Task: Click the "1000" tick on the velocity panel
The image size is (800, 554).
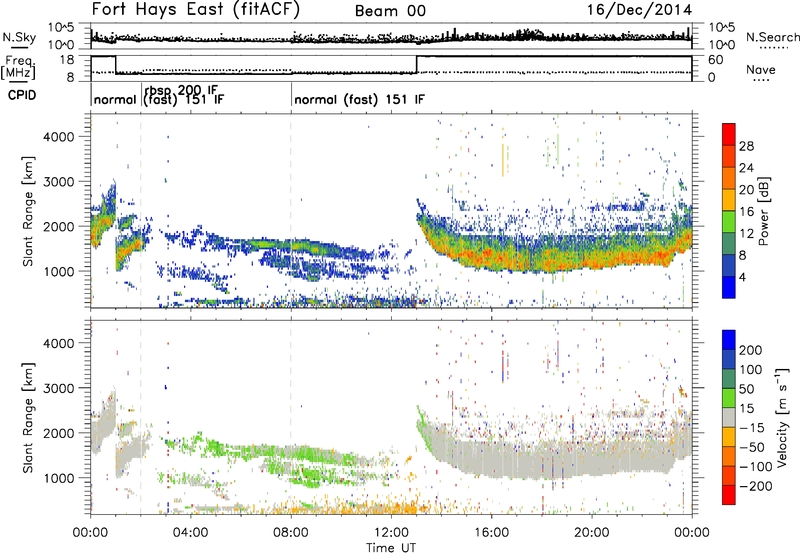Action: tap(58, 478)
